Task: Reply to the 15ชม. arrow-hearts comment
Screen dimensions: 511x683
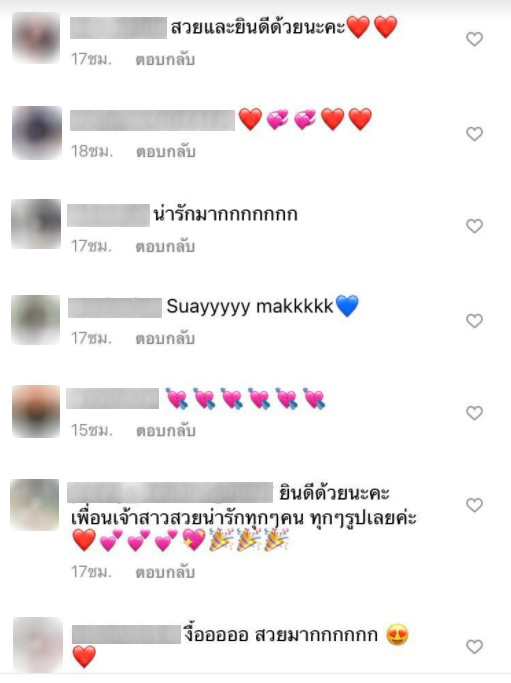Action: 166,431
